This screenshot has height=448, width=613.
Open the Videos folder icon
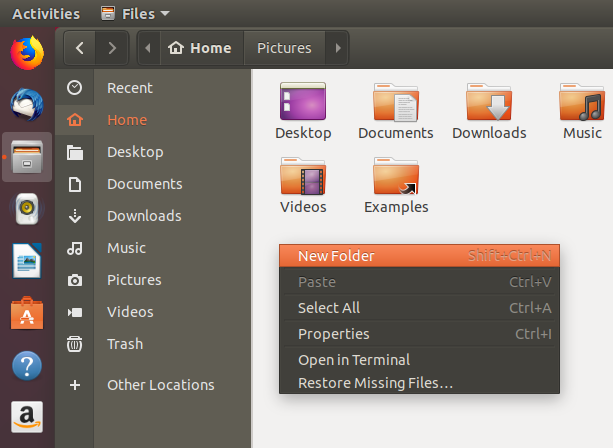(303, 178)
